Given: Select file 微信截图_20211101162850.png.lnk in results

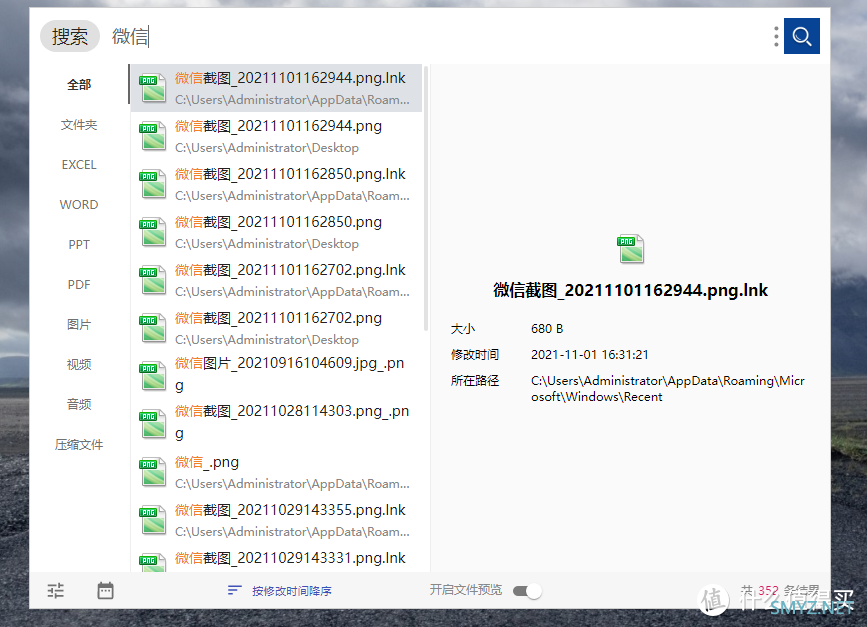Looking at the screenshot, I should pyautogui.click(x=276, y=184).
